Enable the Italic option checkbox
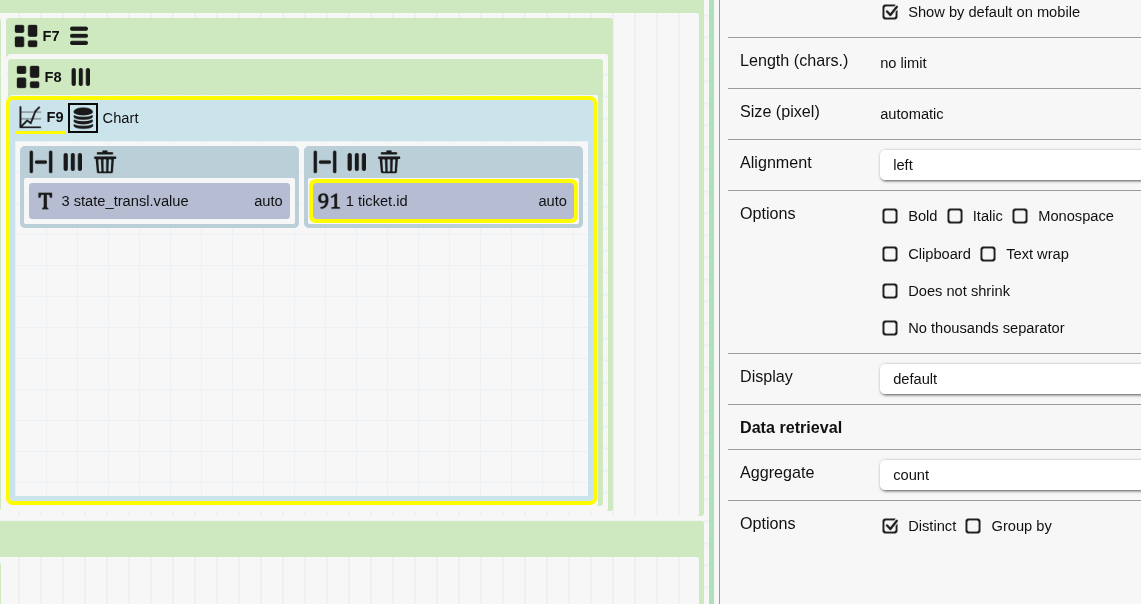 coord(955,216)
